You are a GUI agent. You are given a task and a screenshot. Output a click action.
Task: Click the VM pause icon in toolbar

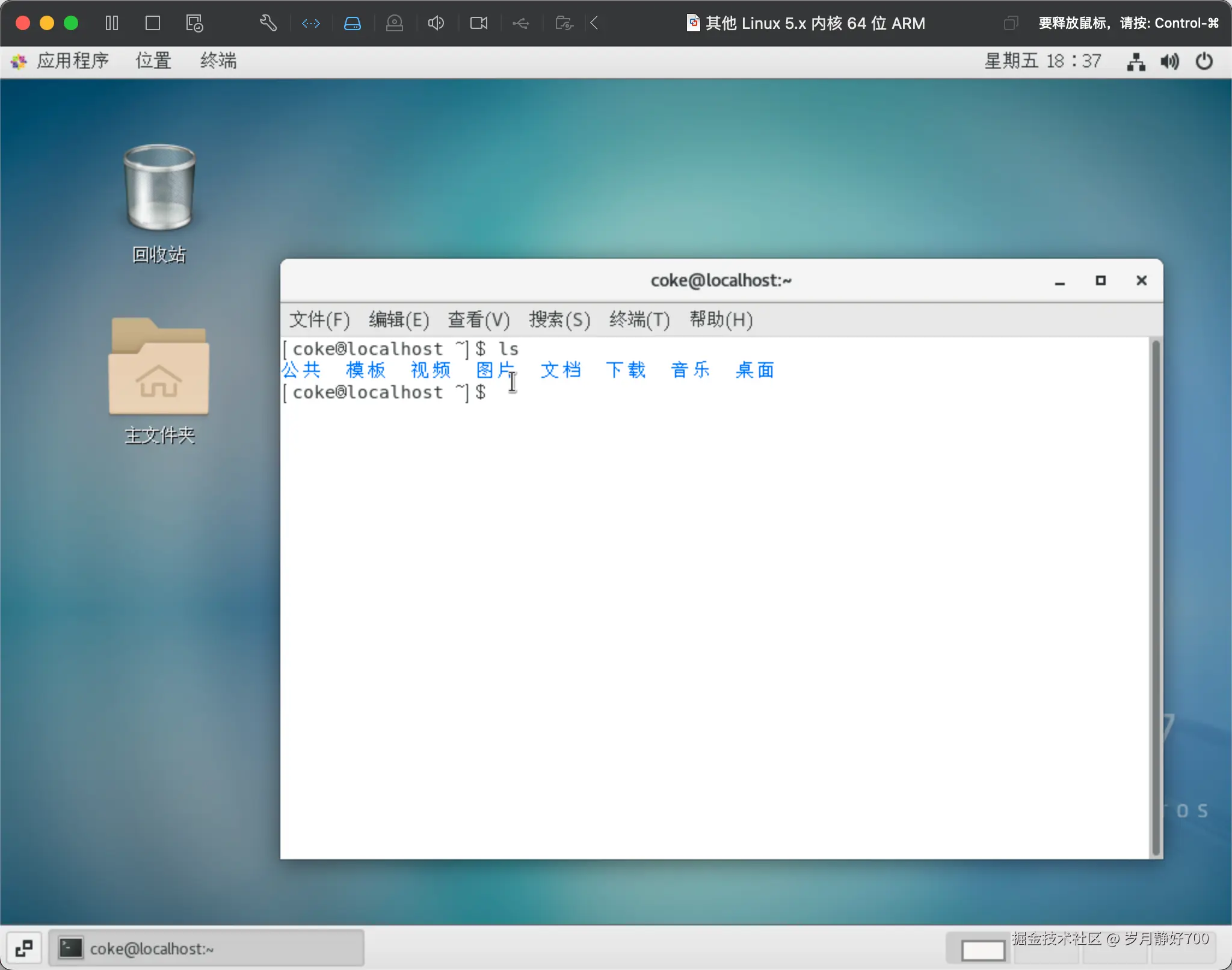(112, 23)
